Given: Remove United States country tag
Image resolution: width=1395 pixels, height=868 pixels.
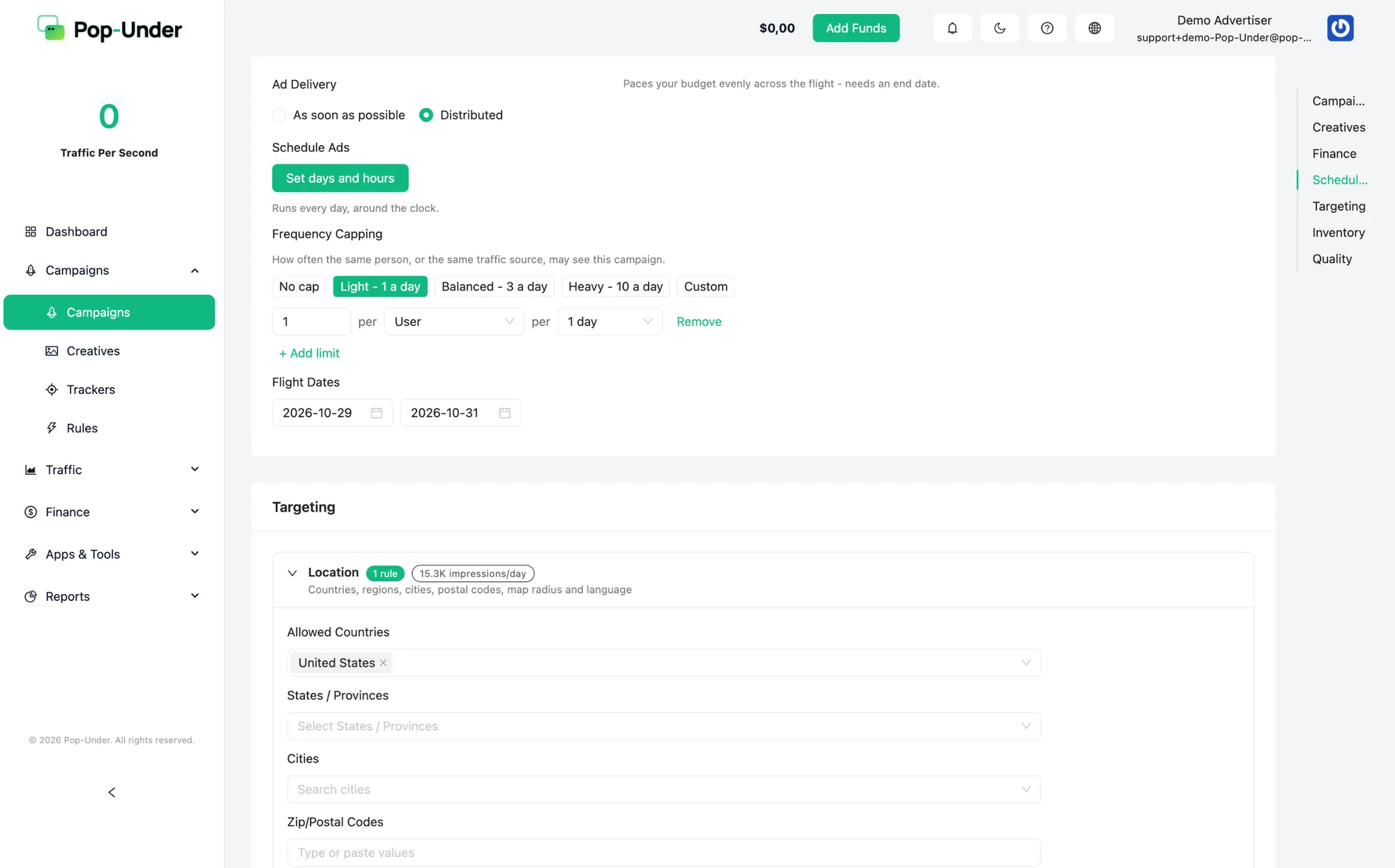Looking at the screenshot, I should 383,663.
